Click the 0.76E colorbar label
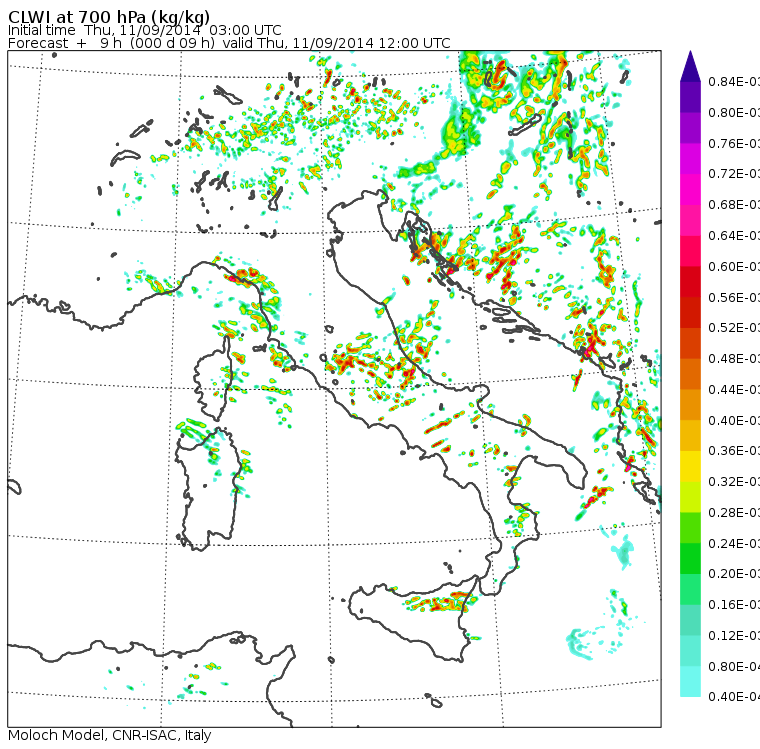 (734, 143)
